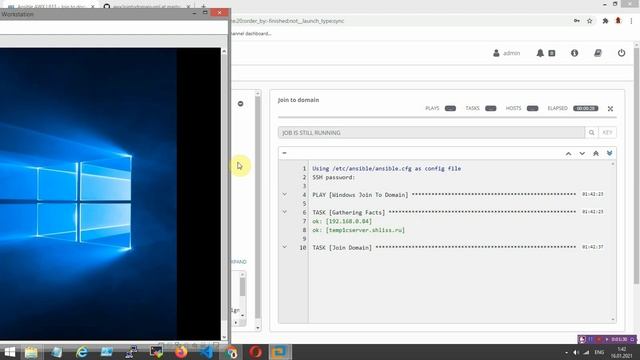Screen dimensions: 640x360
Task: Open File Explorer from taskbar
Action: pyautogui.click(x=31, y=352)
